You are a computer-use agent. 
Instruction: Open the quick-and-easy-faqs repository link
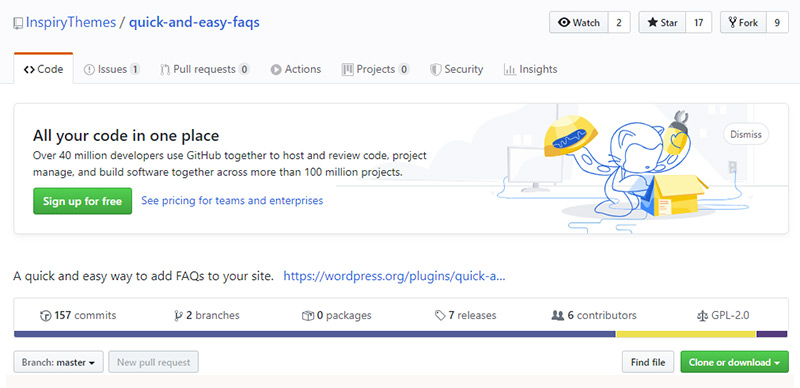(x=194, y=22)
